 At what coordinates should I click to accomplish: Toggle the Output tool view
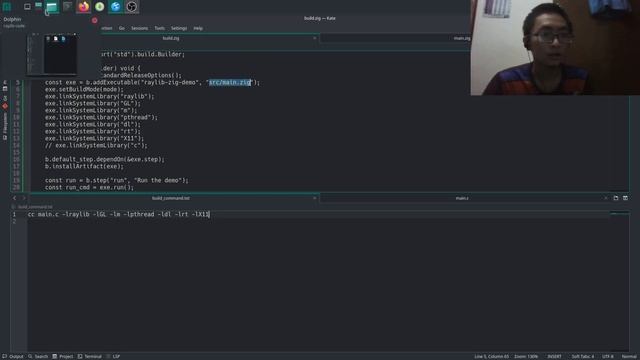[x=13, y=356]
